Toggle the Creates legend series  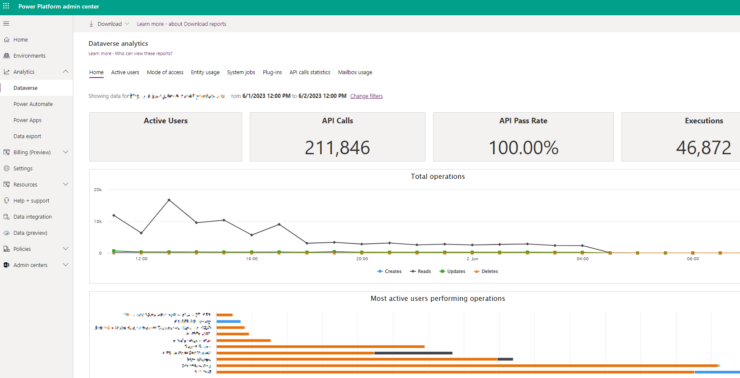(x=389, y=271)
